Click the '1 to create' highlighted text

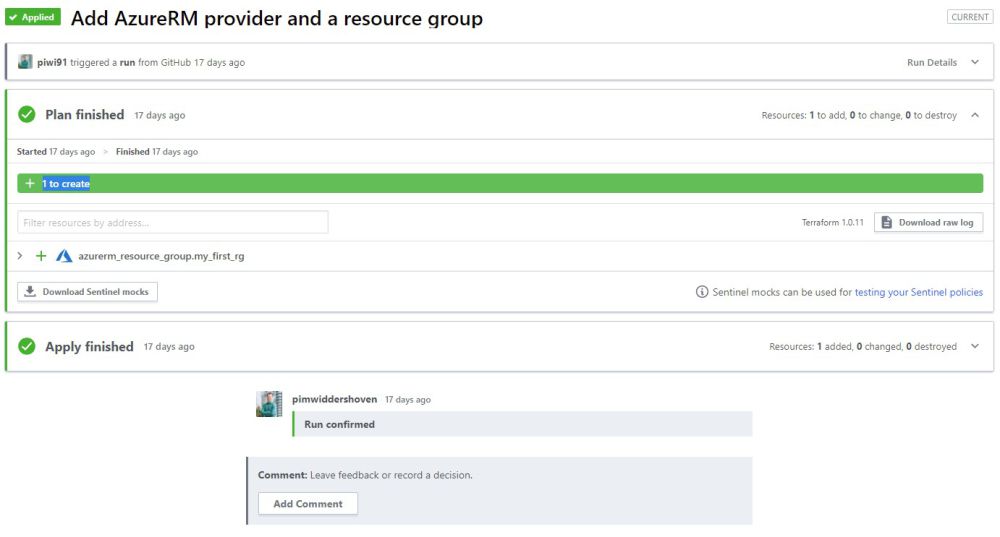66,184
